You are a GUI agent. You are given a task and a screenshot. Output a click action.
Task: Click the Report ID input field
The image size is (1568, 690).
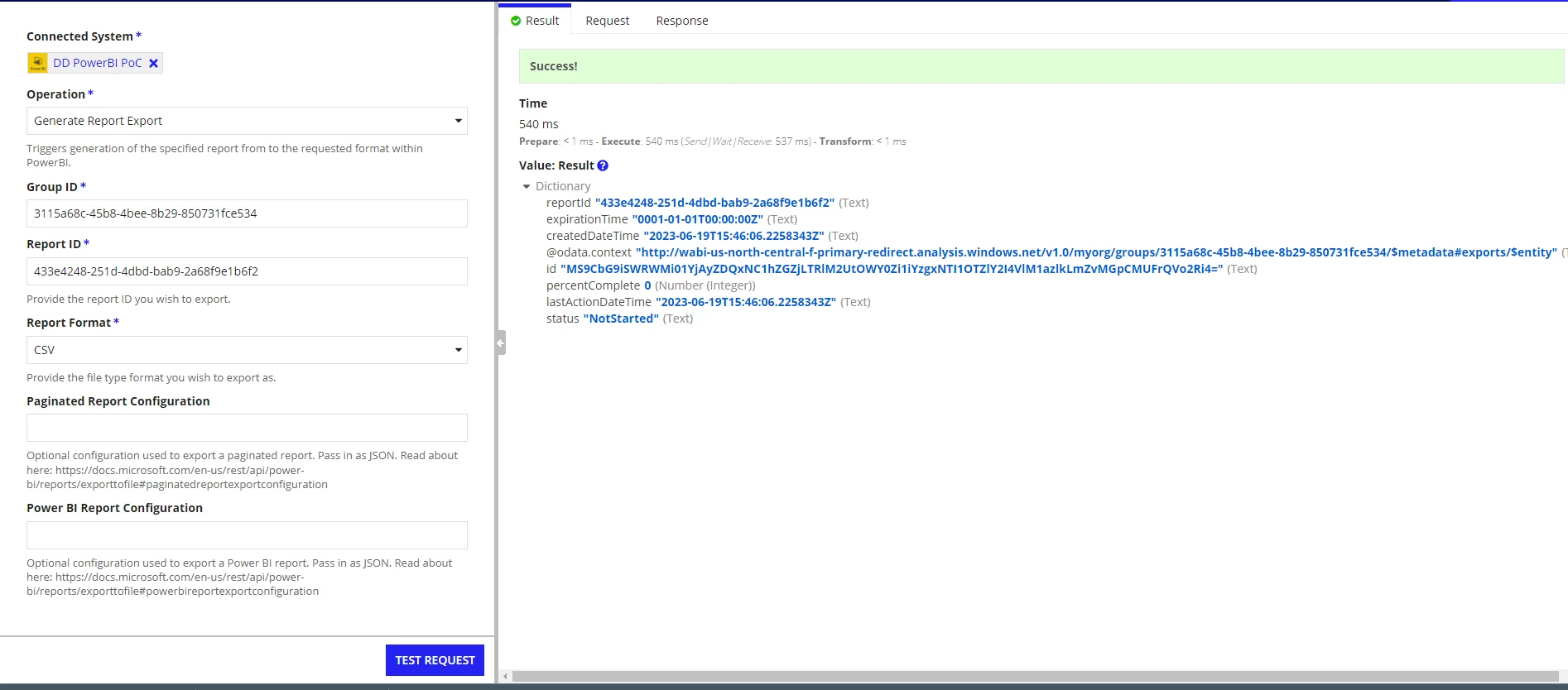247,271
